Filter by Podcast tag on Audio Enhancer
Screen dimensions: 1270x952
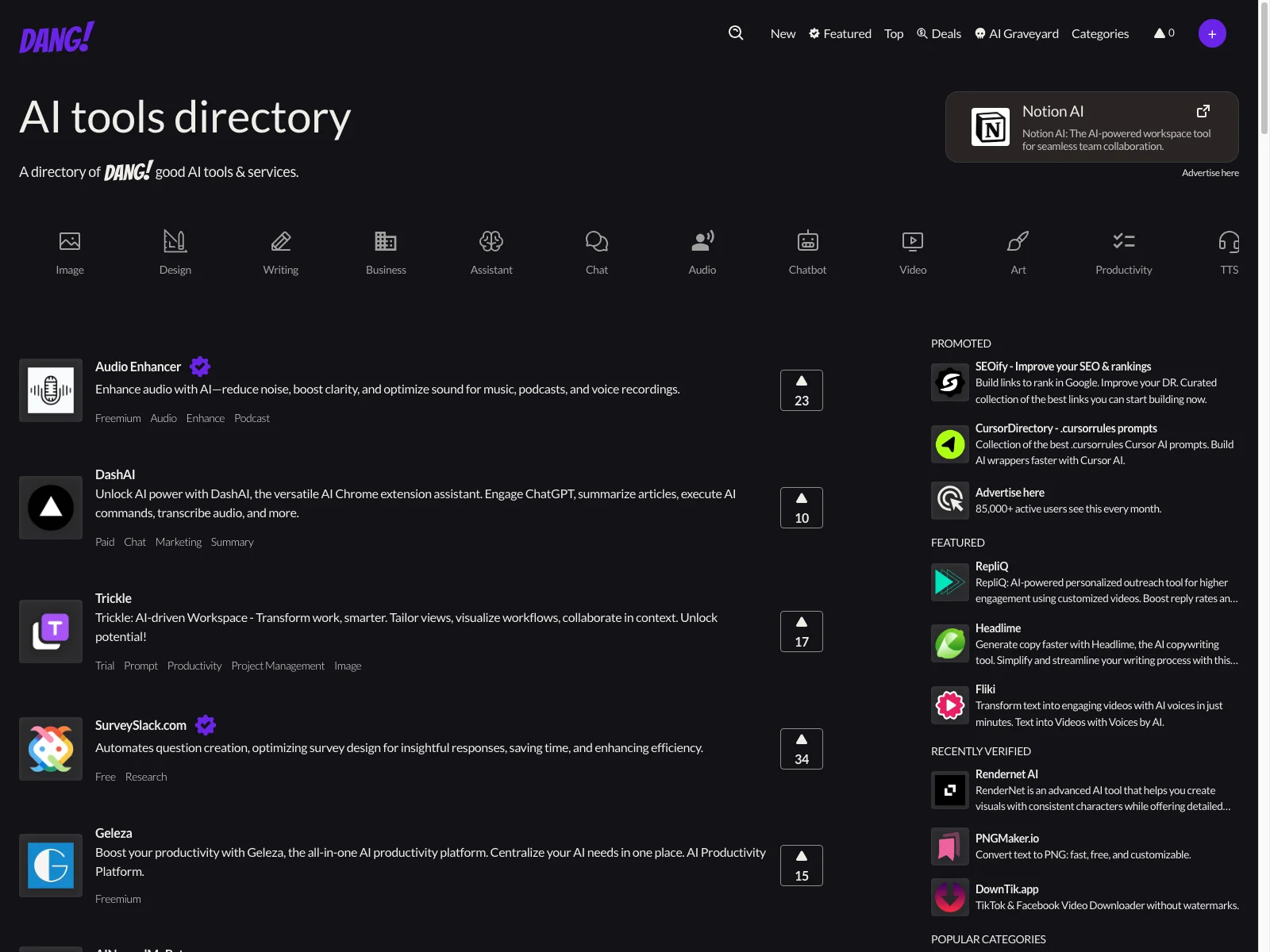[x=252, y=418]
